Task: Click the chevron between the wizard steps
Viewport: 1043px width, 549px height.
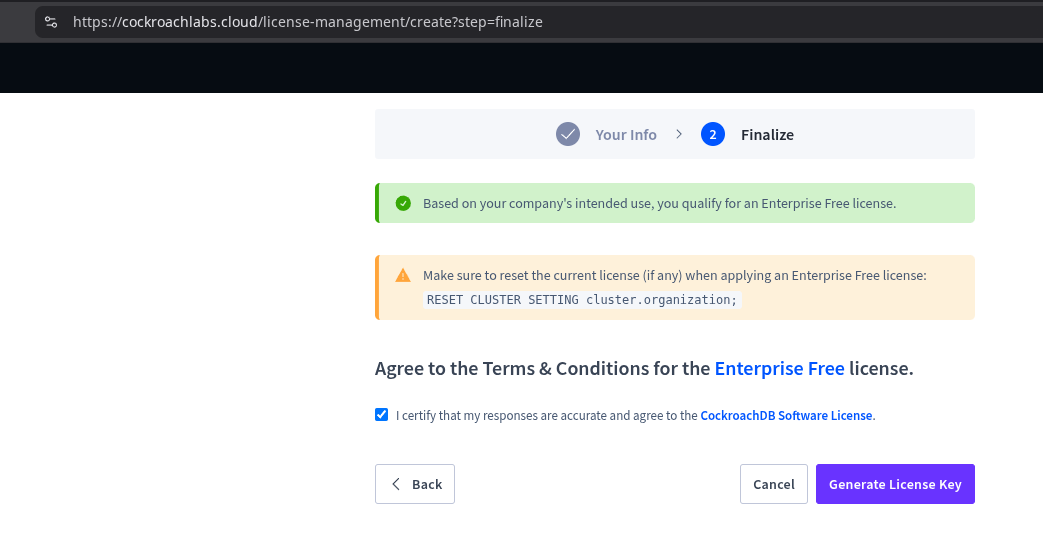Action: 678,134
